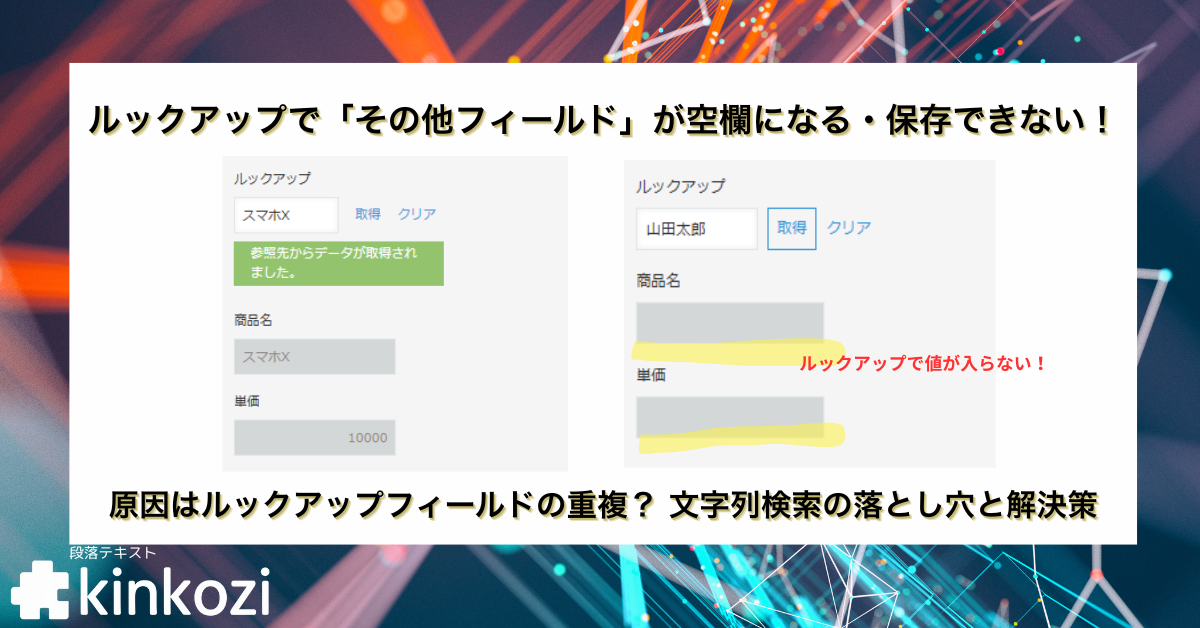Select the lookup input containing 山田太郎

click(697, 229)
